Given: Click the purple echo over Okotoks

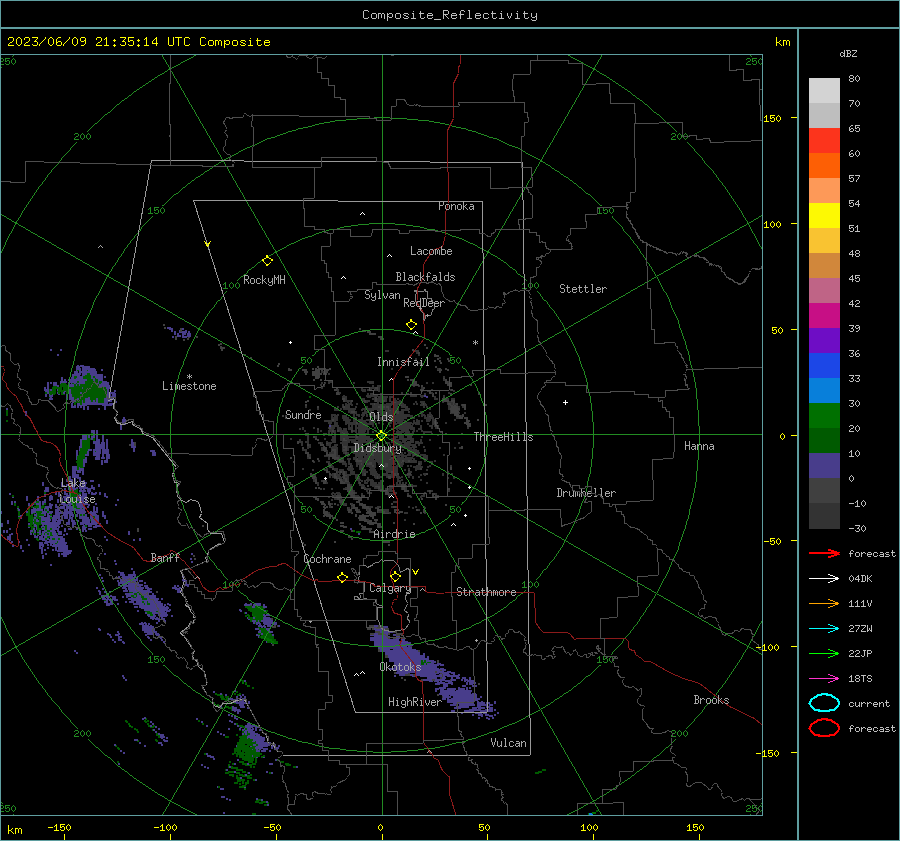Looking at the screenshot, I should pyautogui.click(x=432, y=671).
